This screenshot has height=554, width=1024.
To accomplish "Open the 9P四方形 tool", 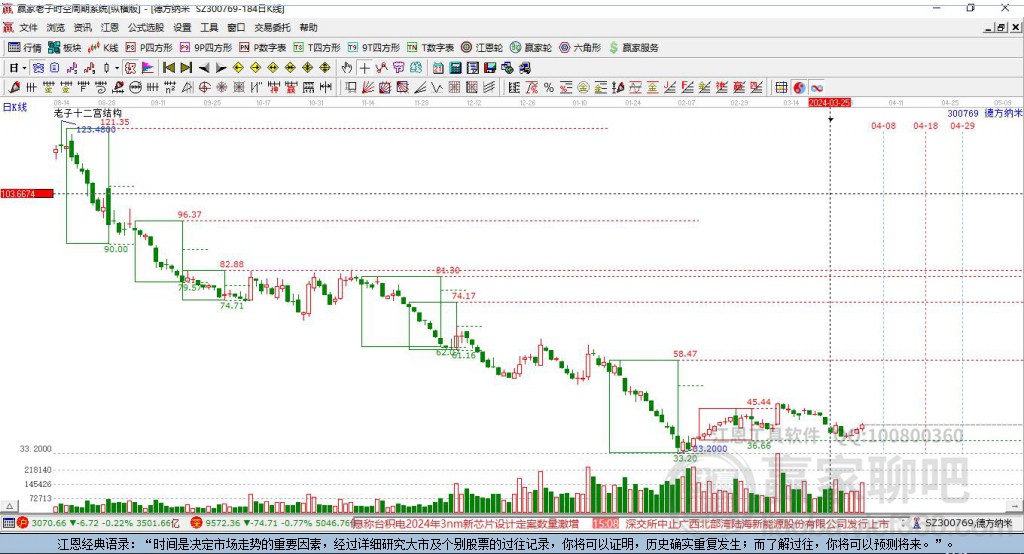I will point(206,48).
